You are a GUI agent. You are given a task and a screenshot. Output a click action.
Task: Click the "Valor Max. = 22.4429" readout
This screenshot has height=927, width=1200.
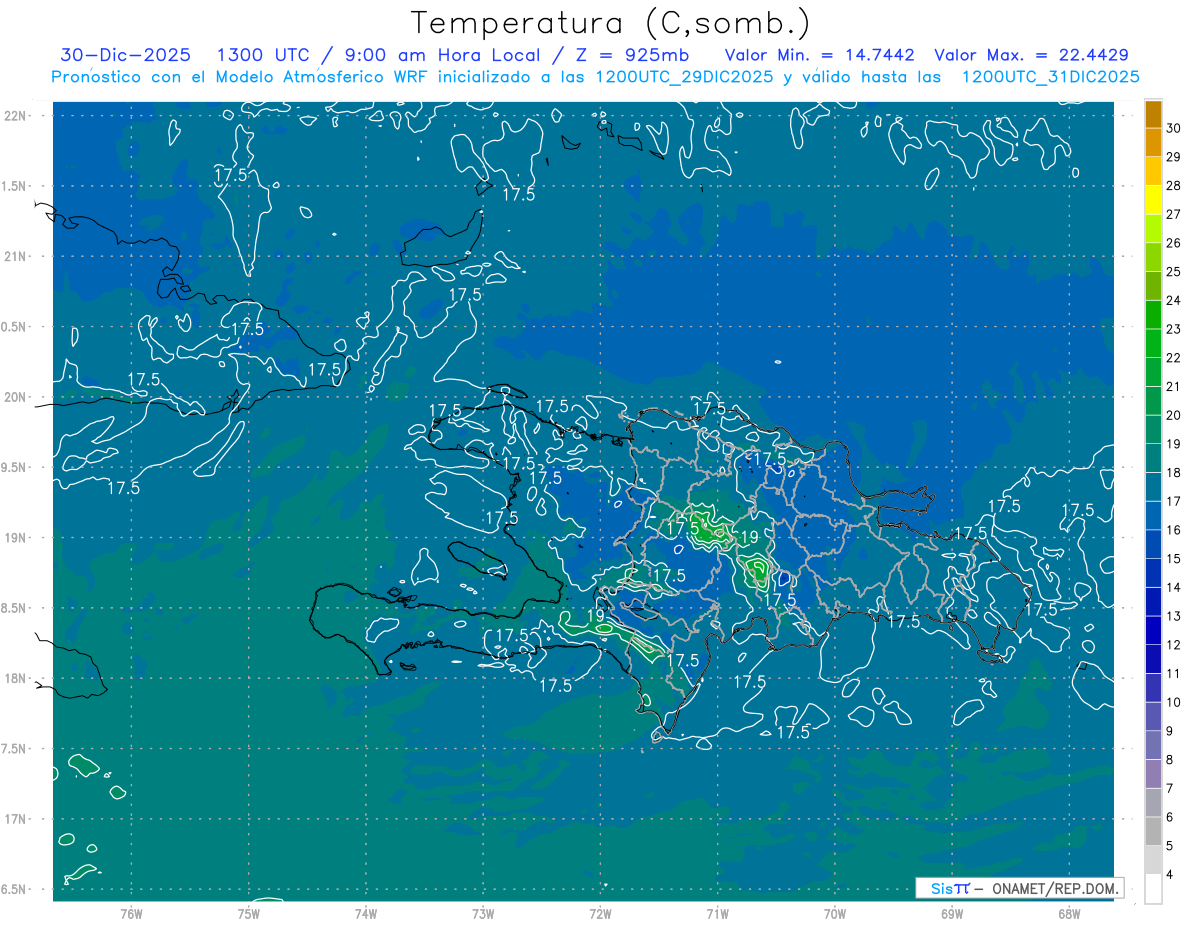click(x=1031, y=55)
